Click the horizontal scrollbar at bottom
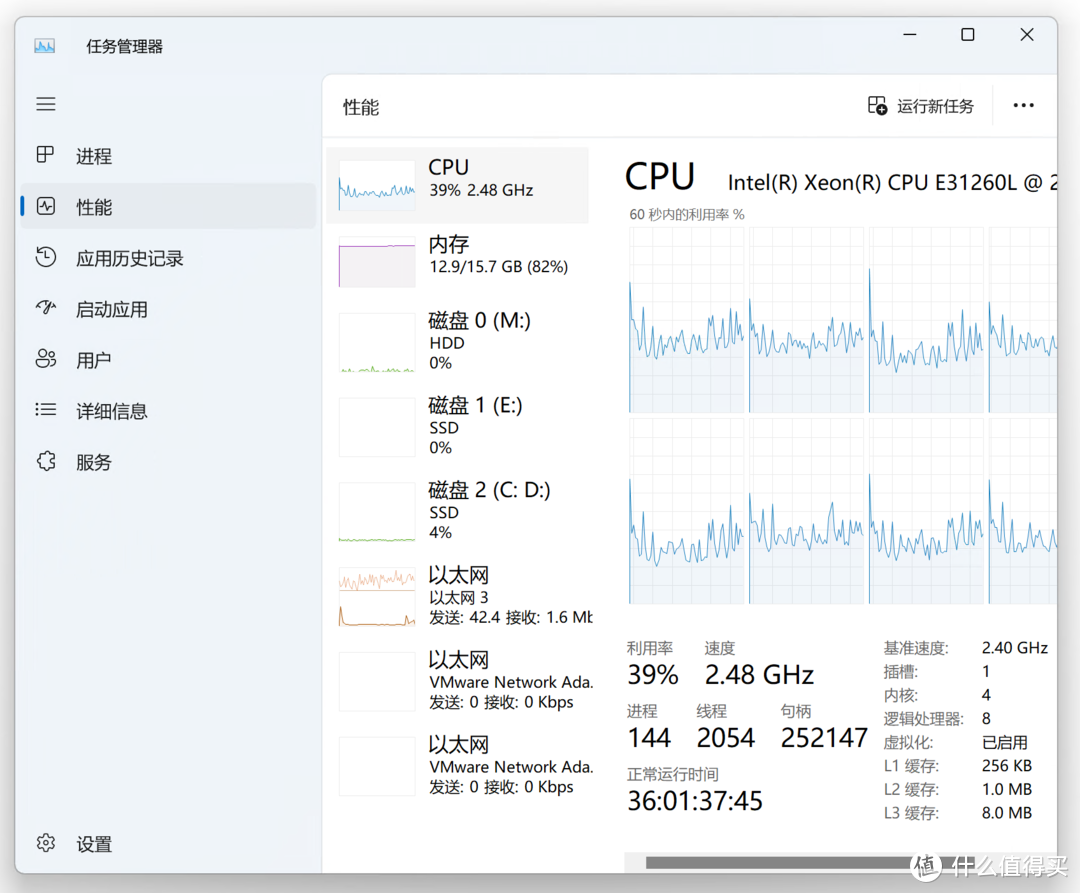 tap(780, 862)
